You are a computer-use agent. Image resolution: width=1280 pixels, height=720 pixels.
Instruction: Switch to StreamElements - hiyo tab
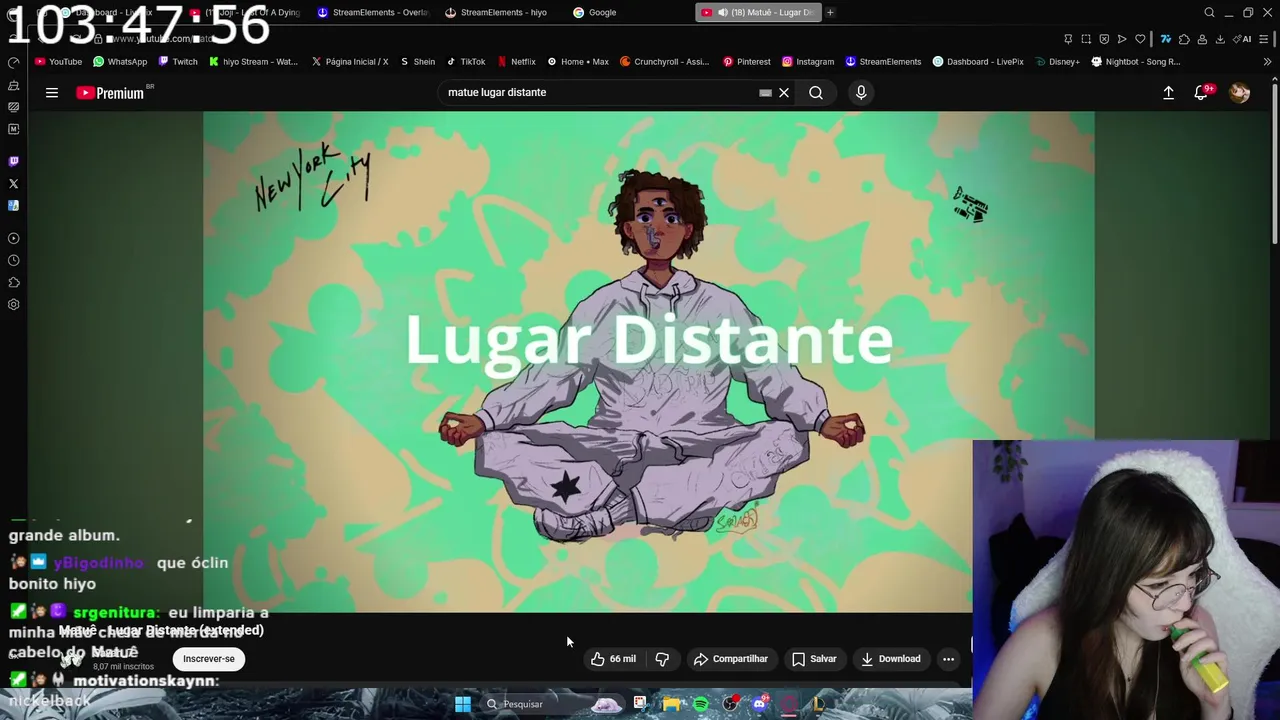pyautogui.click(x=497, y=12)
